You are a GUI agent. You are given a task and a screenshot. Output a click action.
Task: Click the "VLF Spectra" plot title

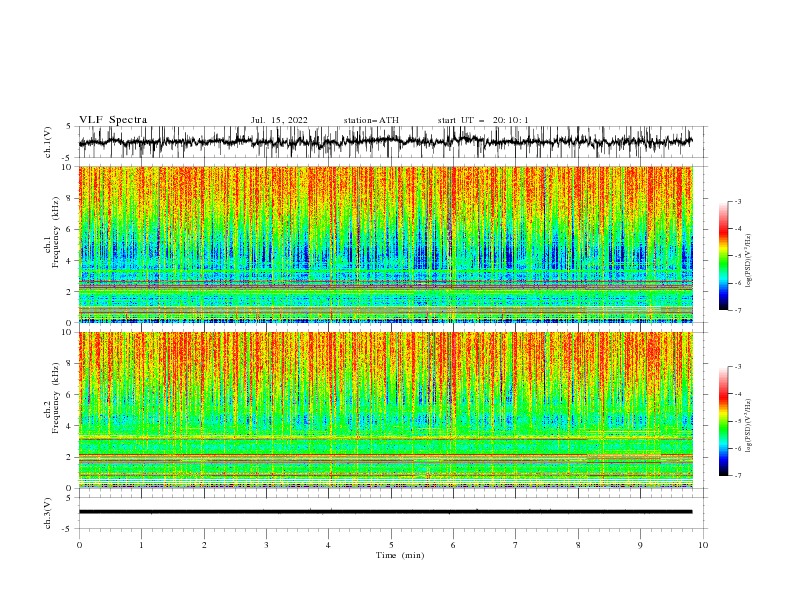coord(113,120)
